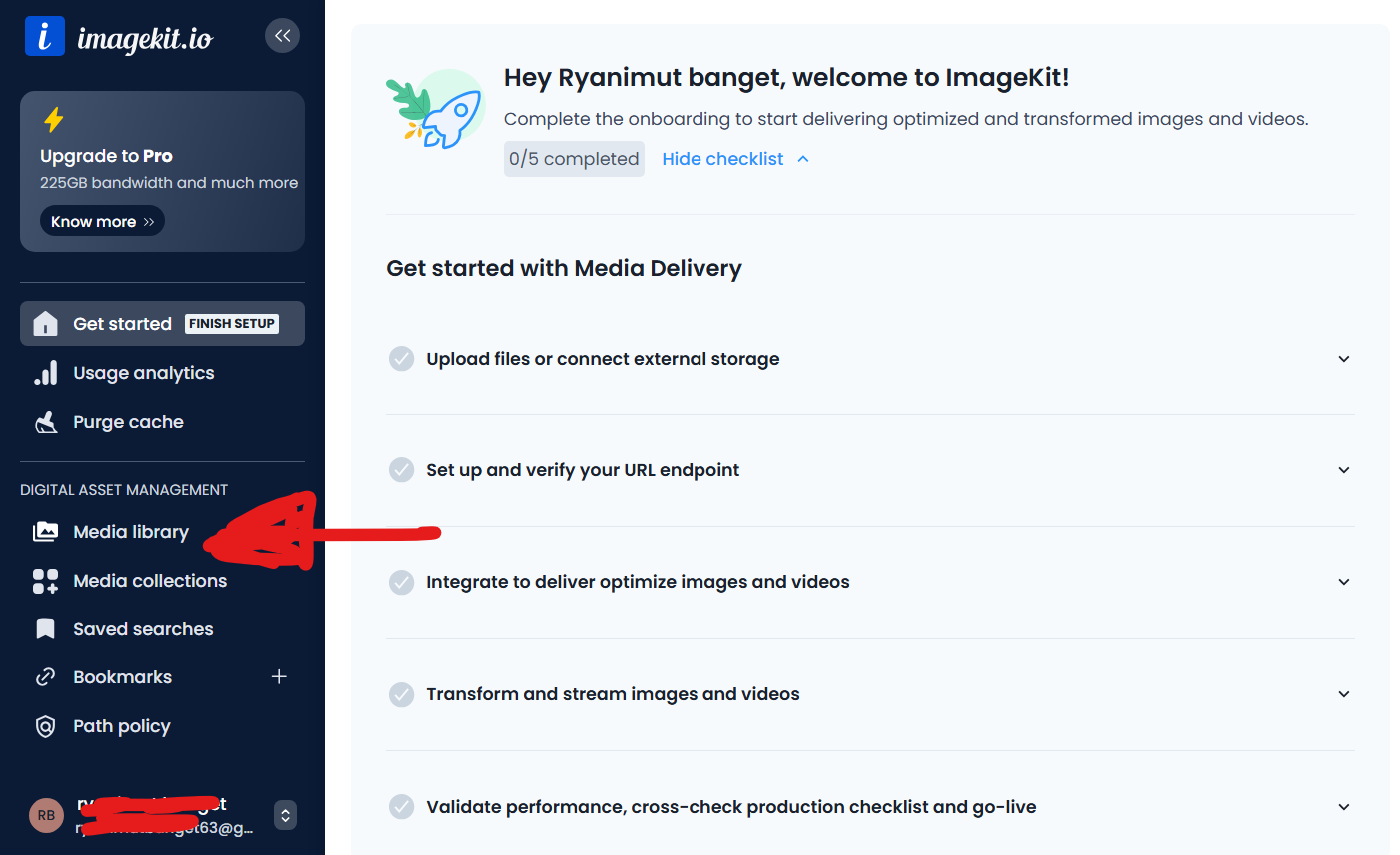This screenshot has height=855, width=1400.
Task: Open Media library in sidebar
Action: click(130, 532)
